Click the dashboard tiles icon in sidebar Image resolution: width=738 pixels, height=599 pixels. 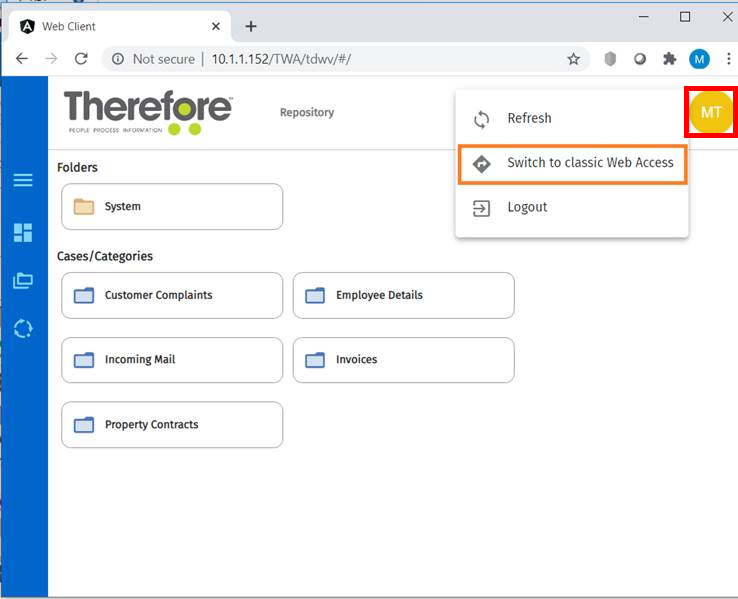click(22, 233)
